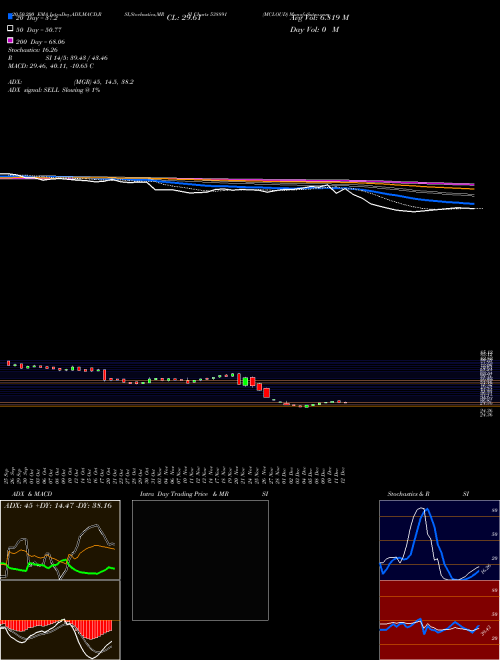Click the 'MACD: 29.46, 40.11, -10.65' line
Image resolution: width=500 pixels, height=660 pixels.
point(51,66)
